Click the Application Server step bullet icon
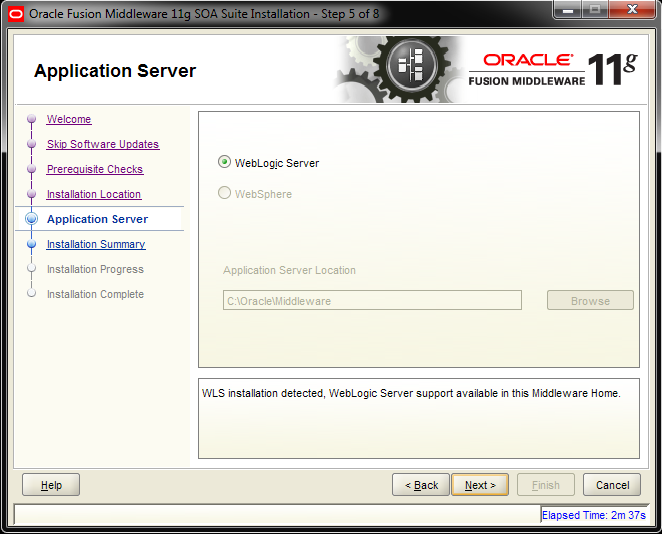The width and height of the screenshot is (662, 534). click(31, 219)
